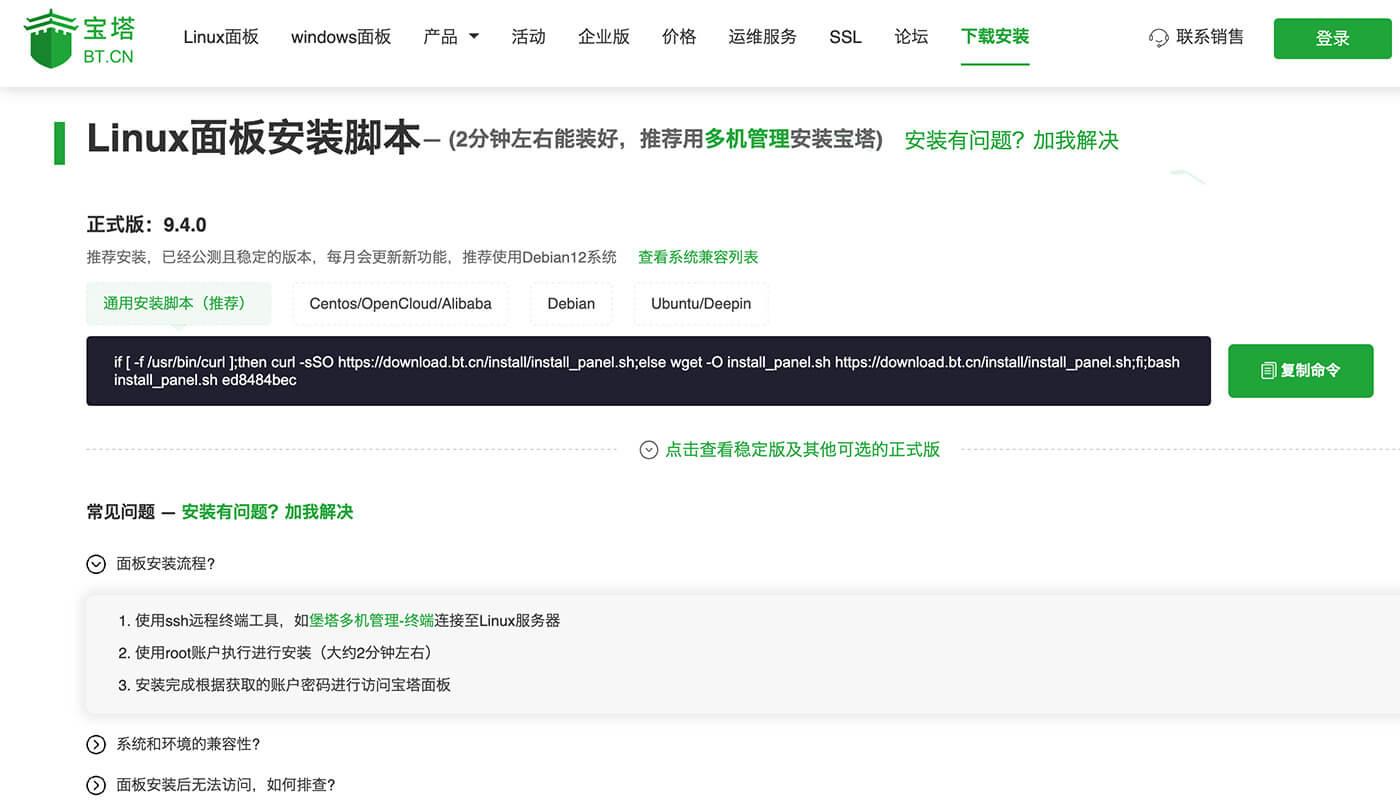Switch to Centos/OpenCloud/Alibaba tab
This screenshot has width=1400, height=800.
coord(400,303)
